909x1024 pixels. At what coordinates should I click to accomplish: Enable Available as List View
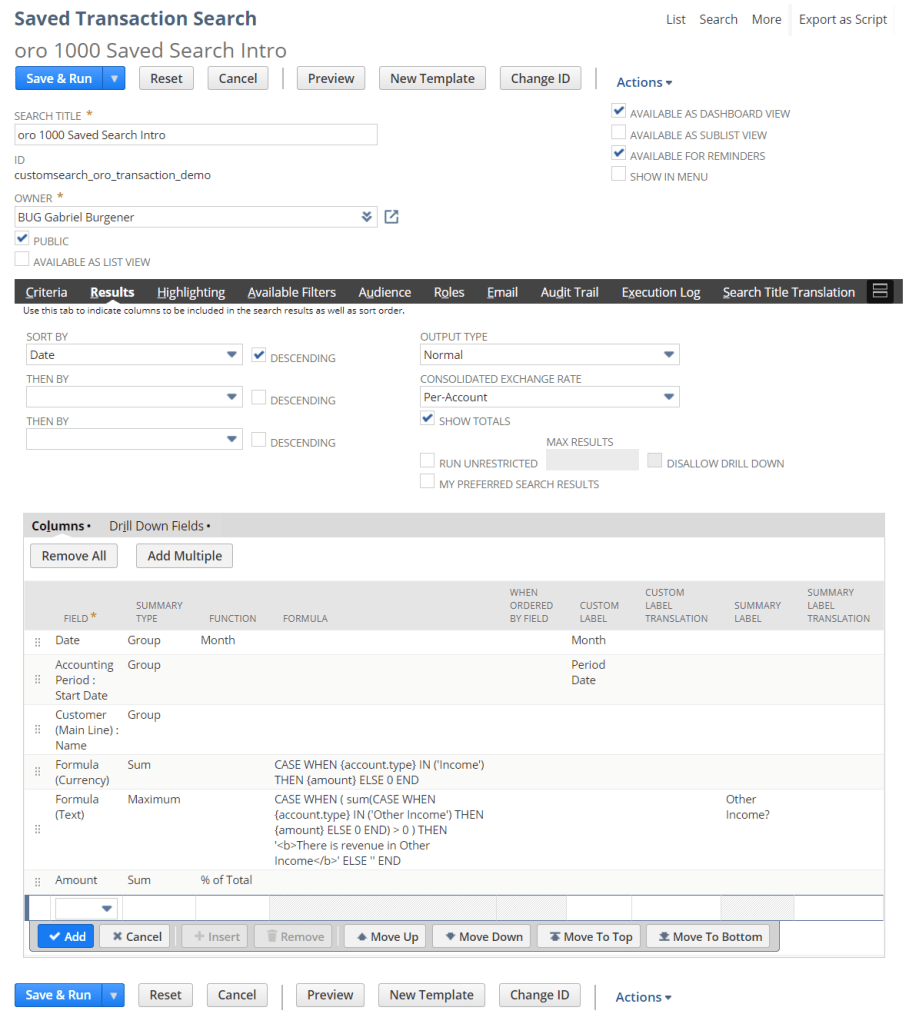[22, 259]
